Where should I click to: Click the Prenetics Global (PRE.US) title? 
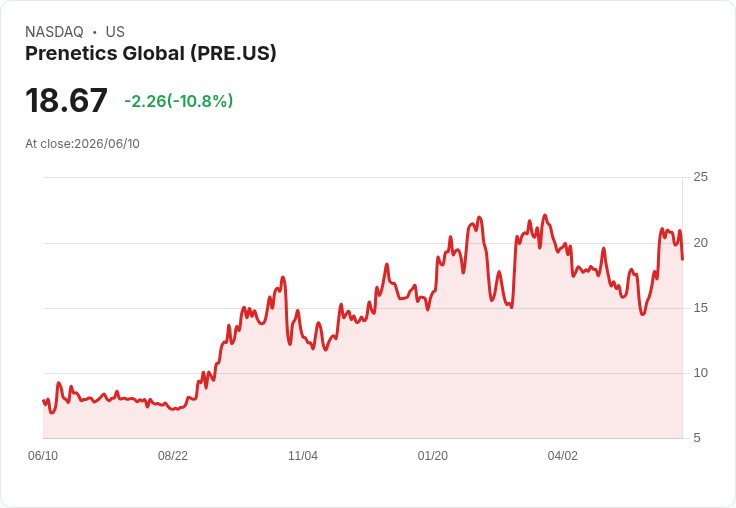click(x=151, y=54)
